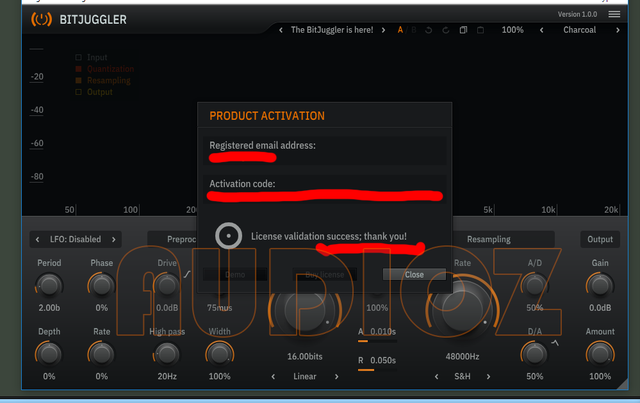Toggle the Output spectrum checkbox
This screenshot has width=640, height=403.
[79, 92]
